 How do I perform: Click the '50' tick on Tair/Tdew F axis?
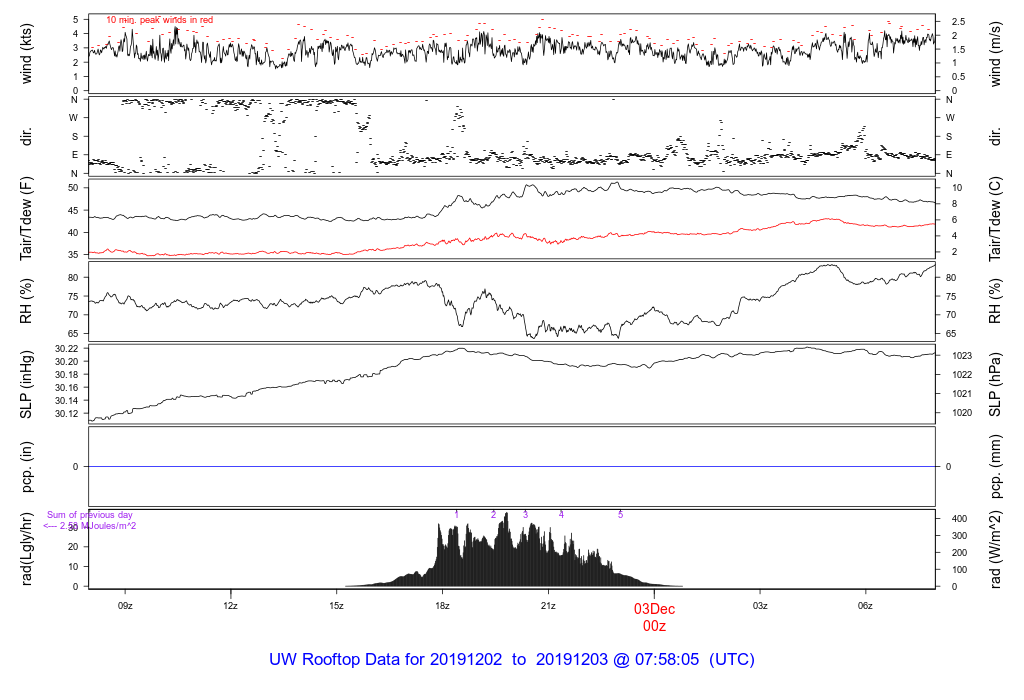tap(73, 188)
